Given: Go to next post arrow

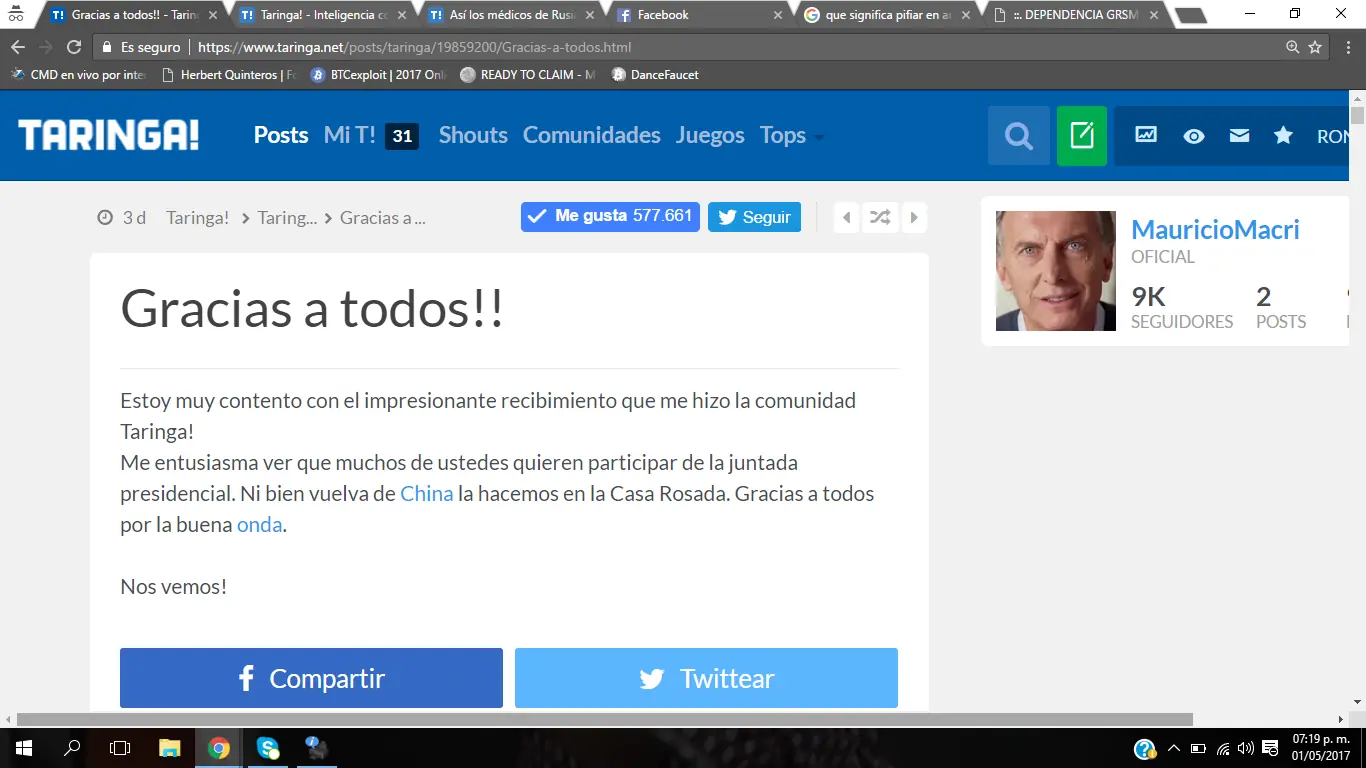Looking at the screenshot, I should [914, 217].
